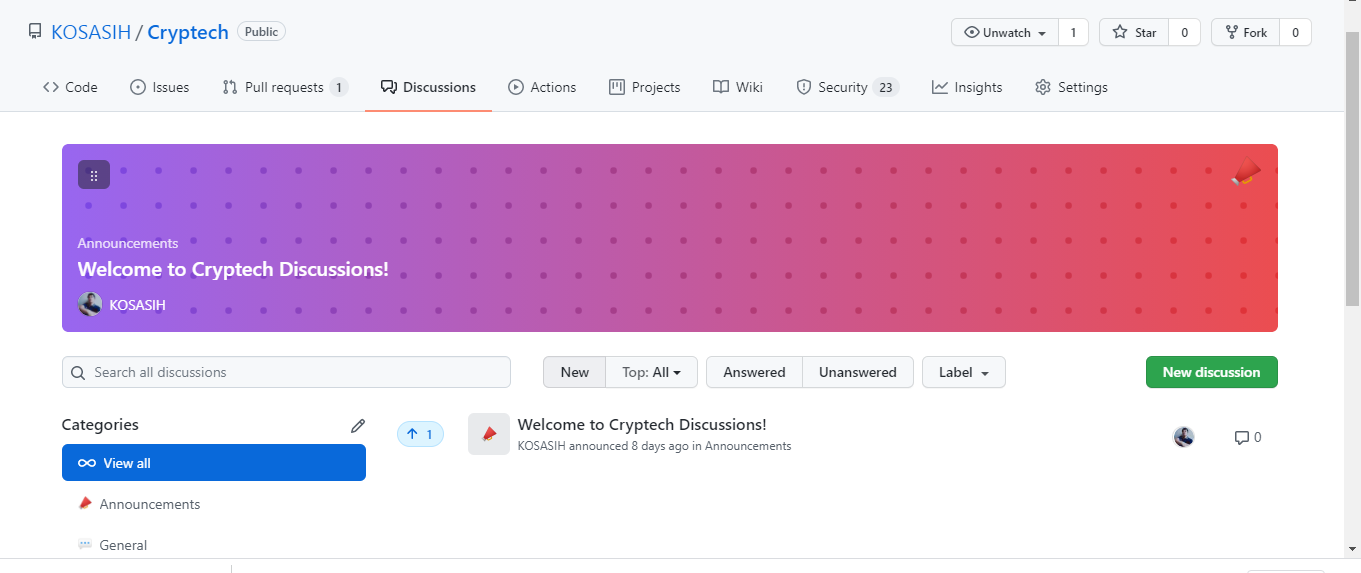The image size is (1361, 573).
Task: Upvote the Welcome discussion
Action: (420, 434)
